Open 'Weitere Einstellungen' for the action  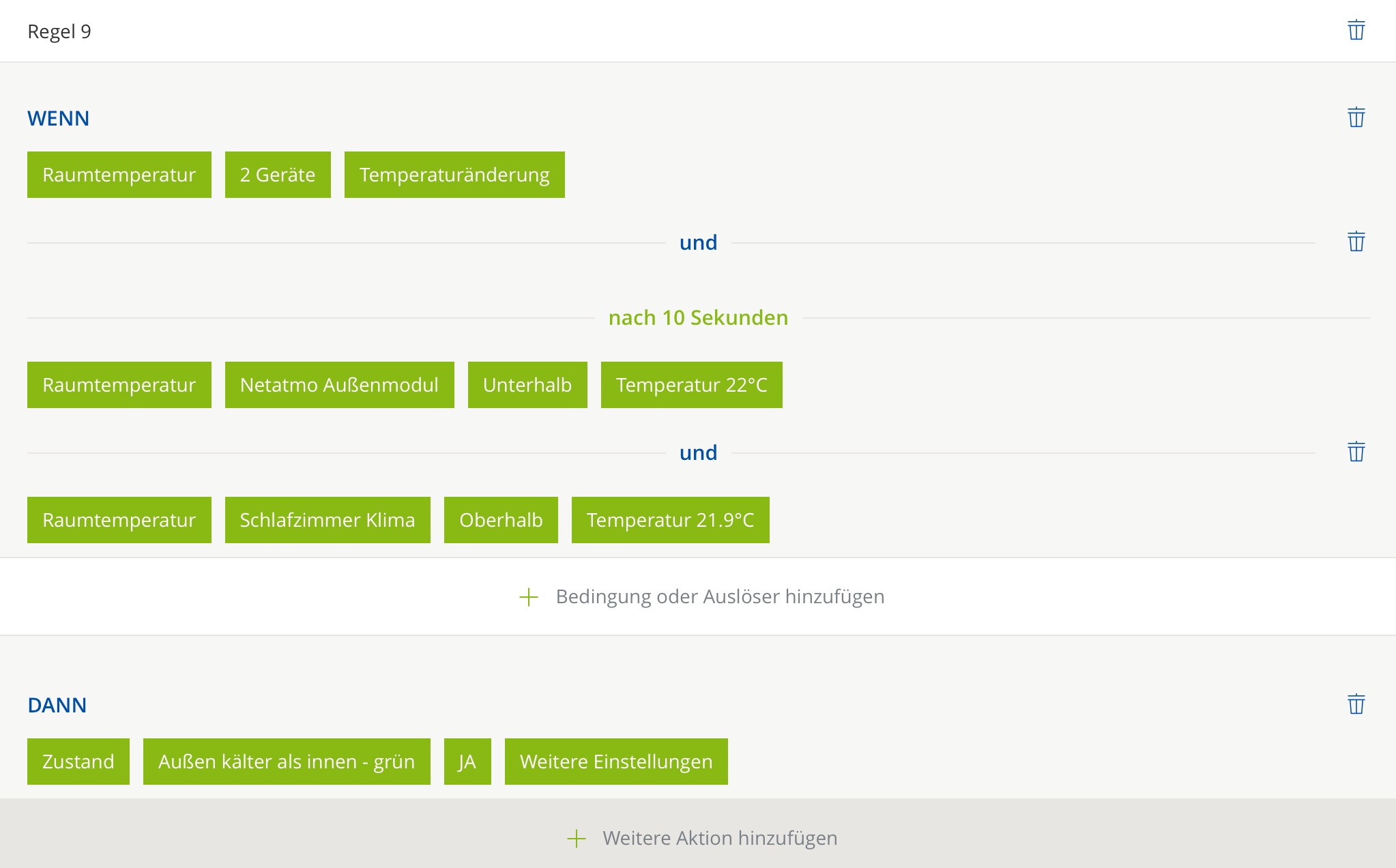(616, 762)
